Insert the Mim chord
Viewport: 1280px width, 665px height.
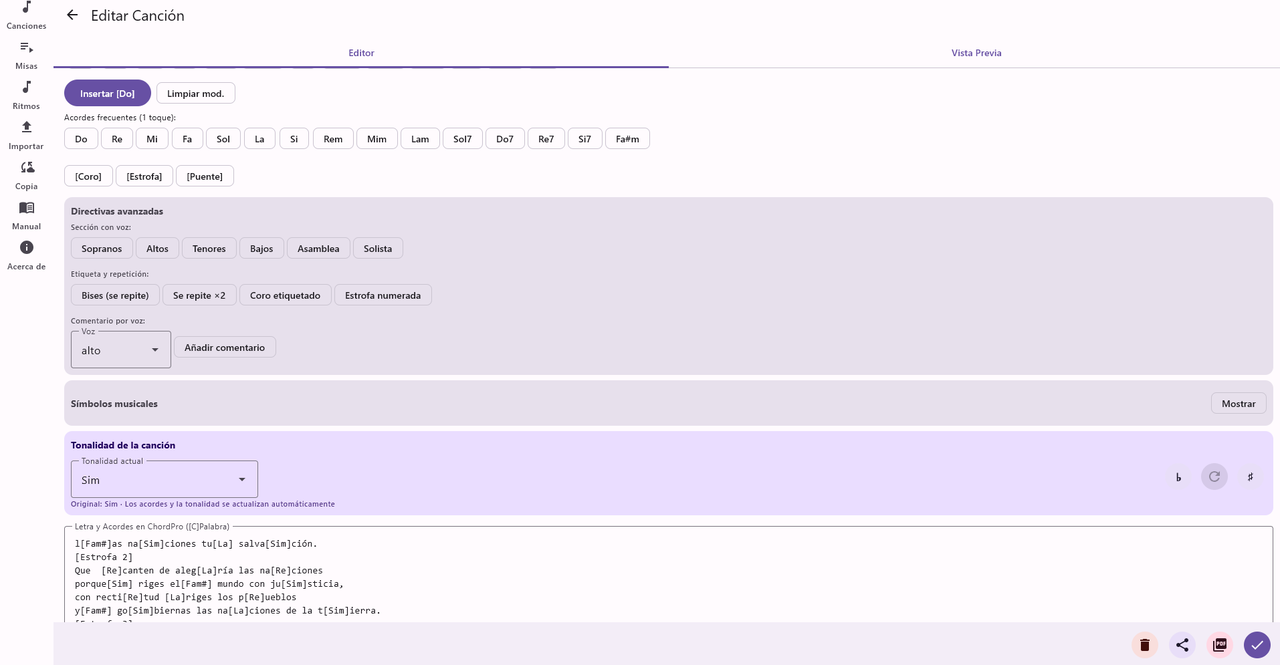[x=377, y=139]
